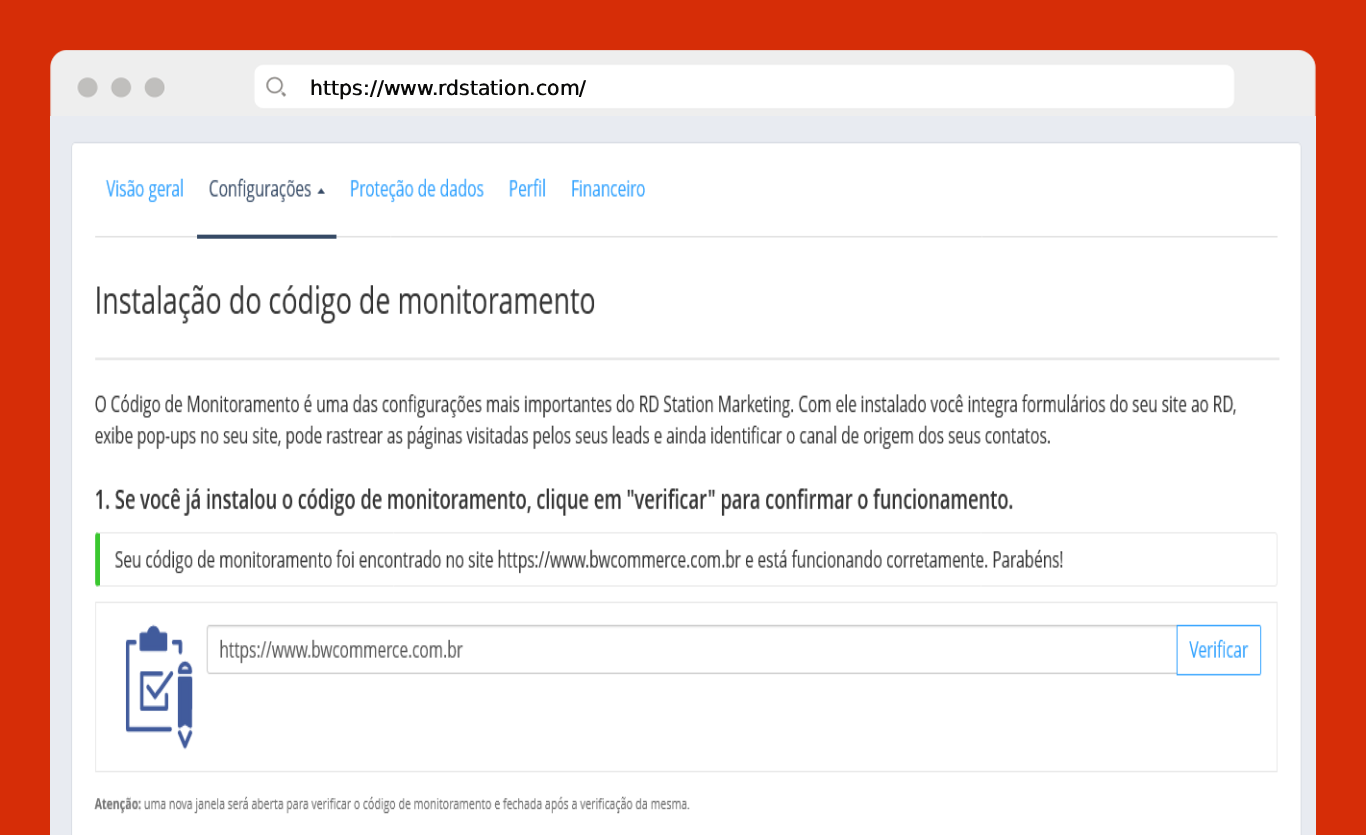The image size is (1366, 835).
Task: Click the step 1 verification instruction heading
Action: [553, 500]
